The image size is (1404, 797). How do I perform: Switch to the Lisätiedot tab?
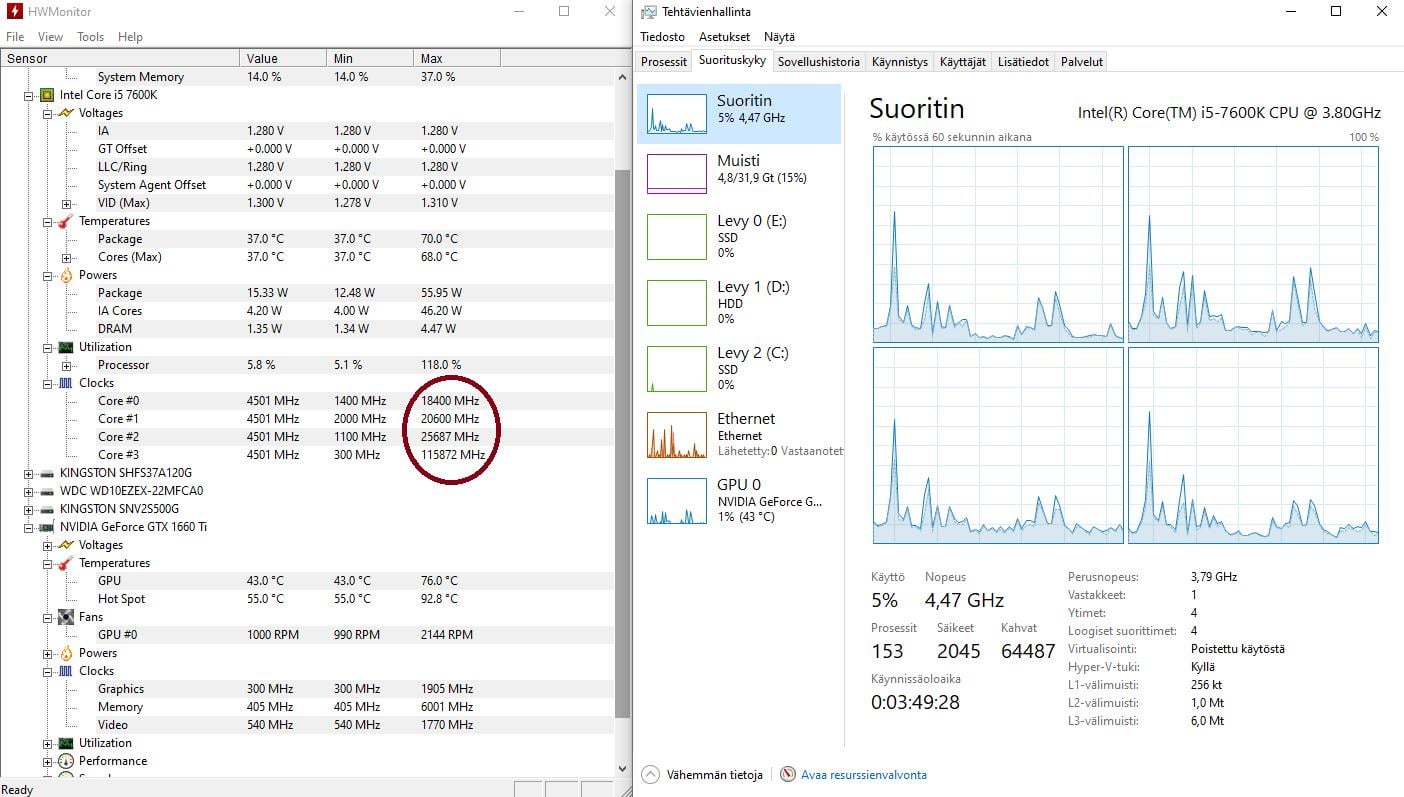1023,62
